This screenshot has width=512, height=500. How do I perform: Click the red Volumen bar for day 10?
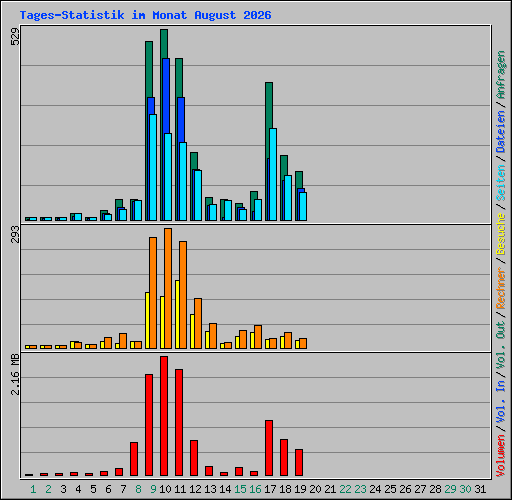164,416
